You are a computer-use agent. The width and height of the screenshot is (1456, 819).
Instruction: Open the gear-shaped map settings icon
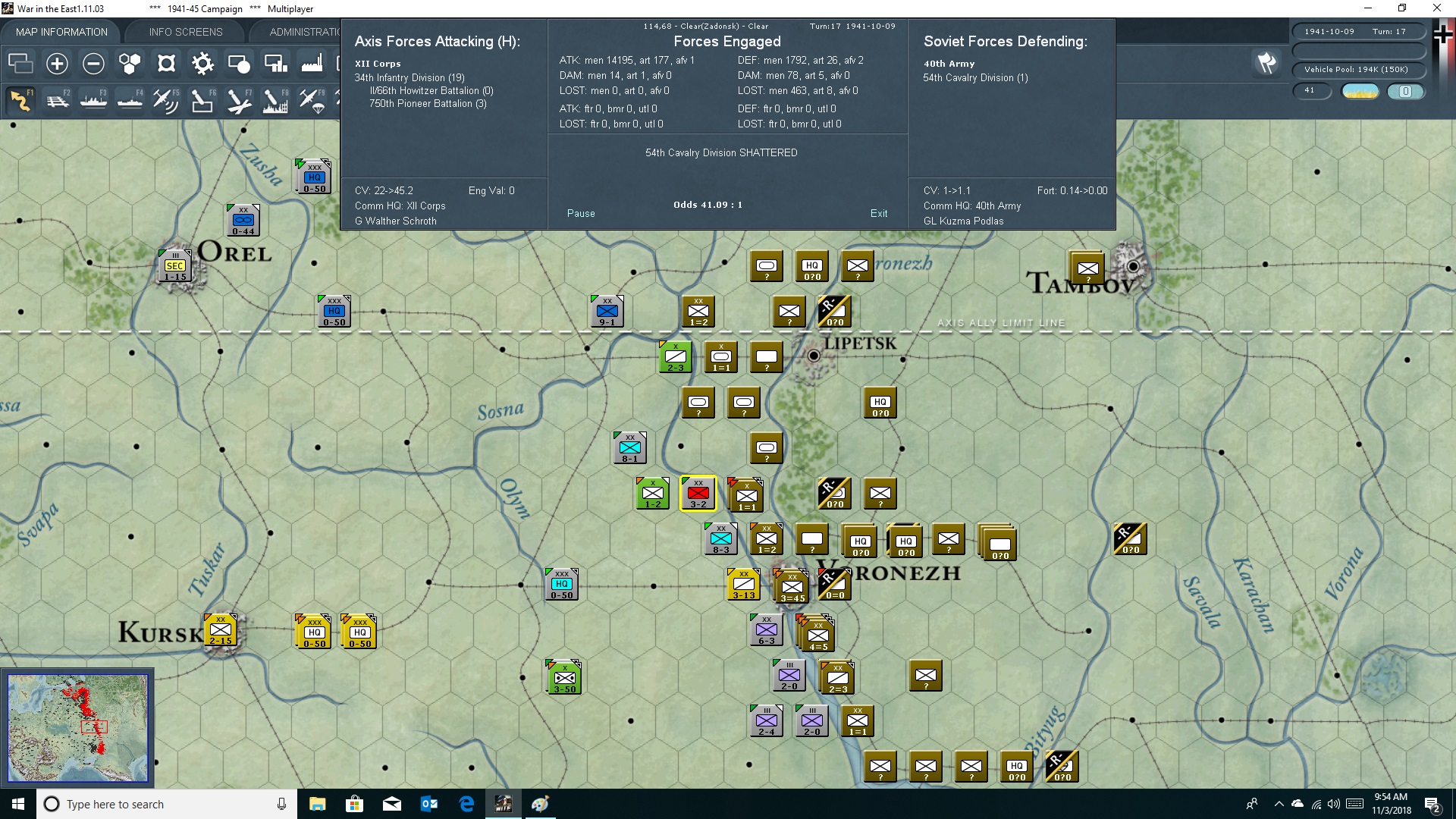coord(202,64)
